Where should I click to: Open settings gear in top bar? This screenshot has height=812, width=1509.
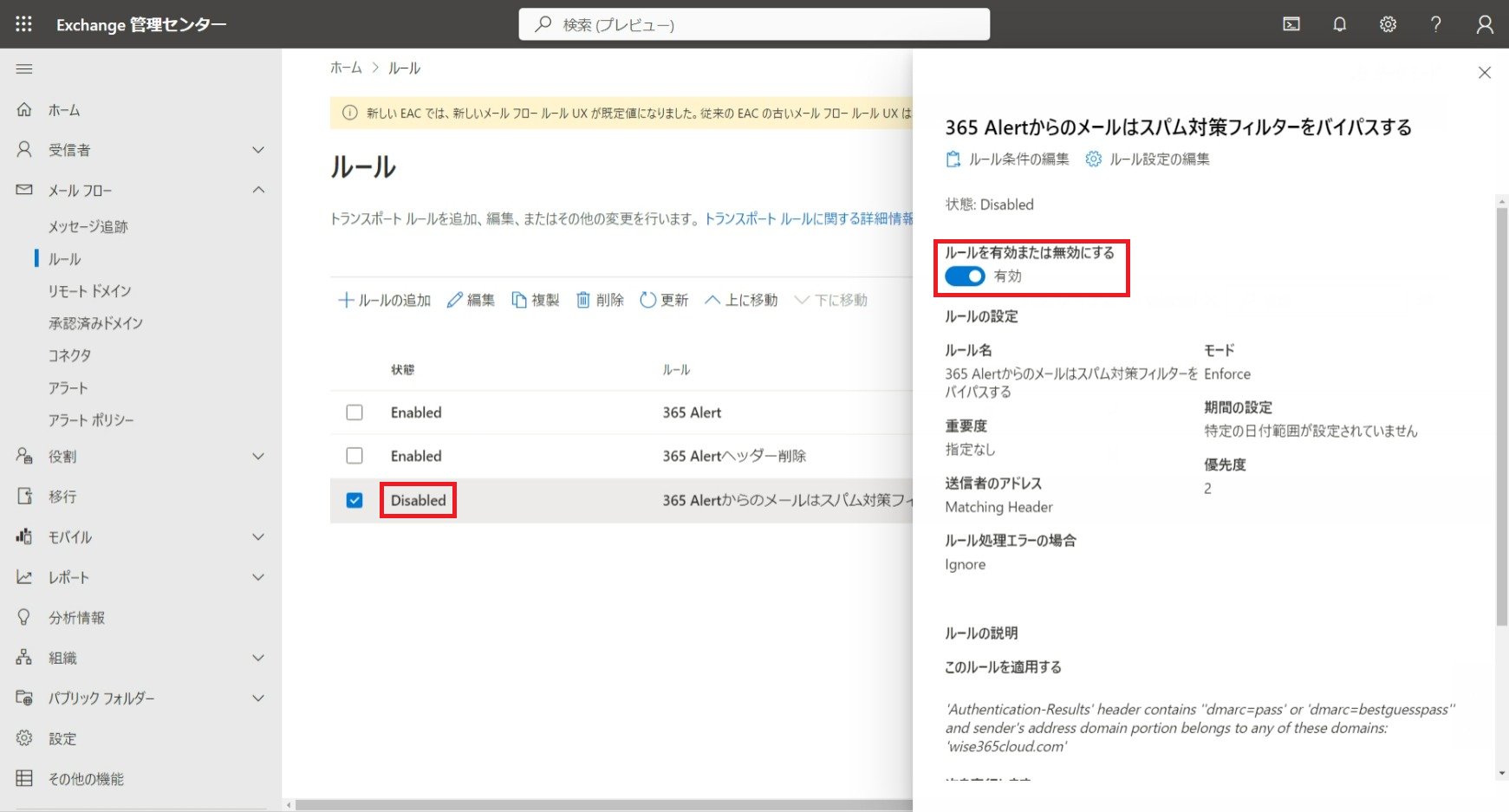tap(1388, 24)
